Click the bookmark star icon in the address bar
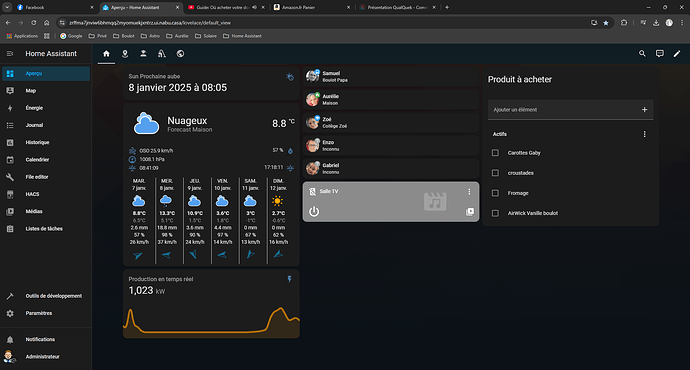The height and width of the screenshot is (370, 690). [x=606, y=23]
